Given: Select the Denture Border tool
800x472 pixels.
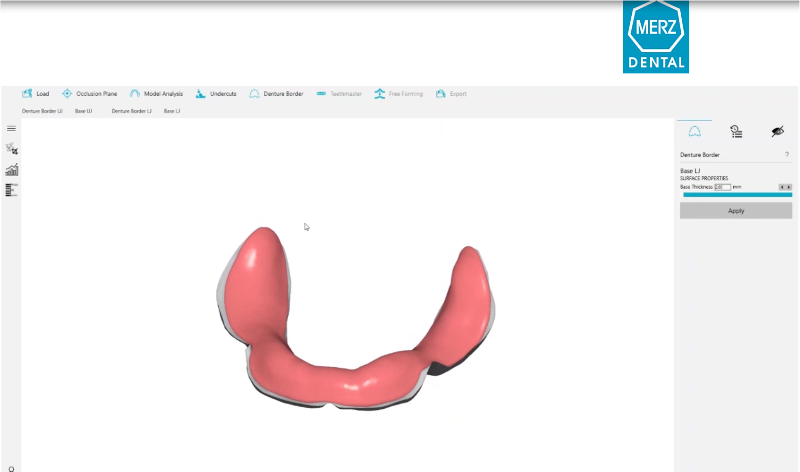Looking at the screenshot, I should 255,94.
